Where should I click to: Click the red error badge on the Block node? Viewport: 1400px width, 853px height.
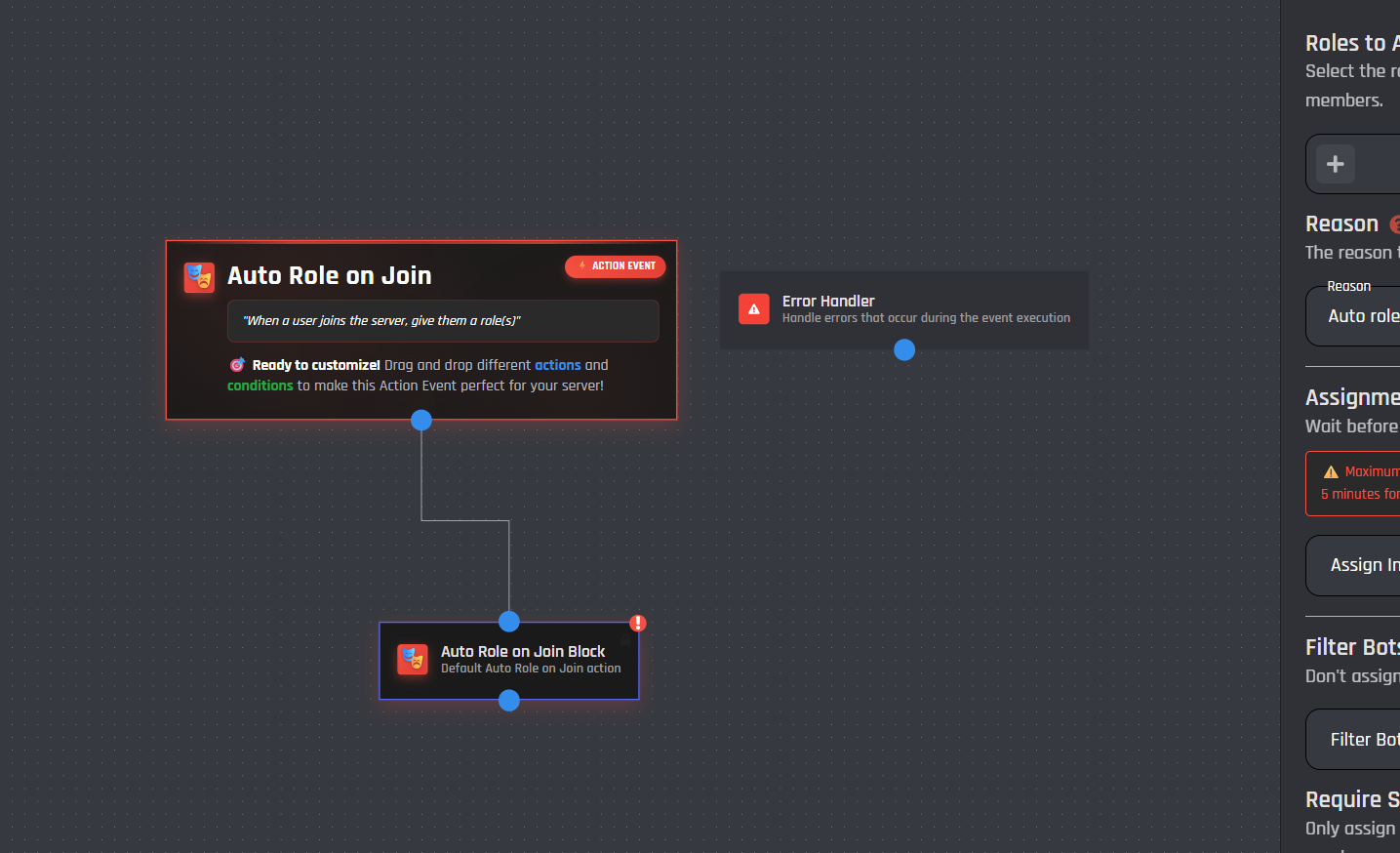[x=638, y=623]
